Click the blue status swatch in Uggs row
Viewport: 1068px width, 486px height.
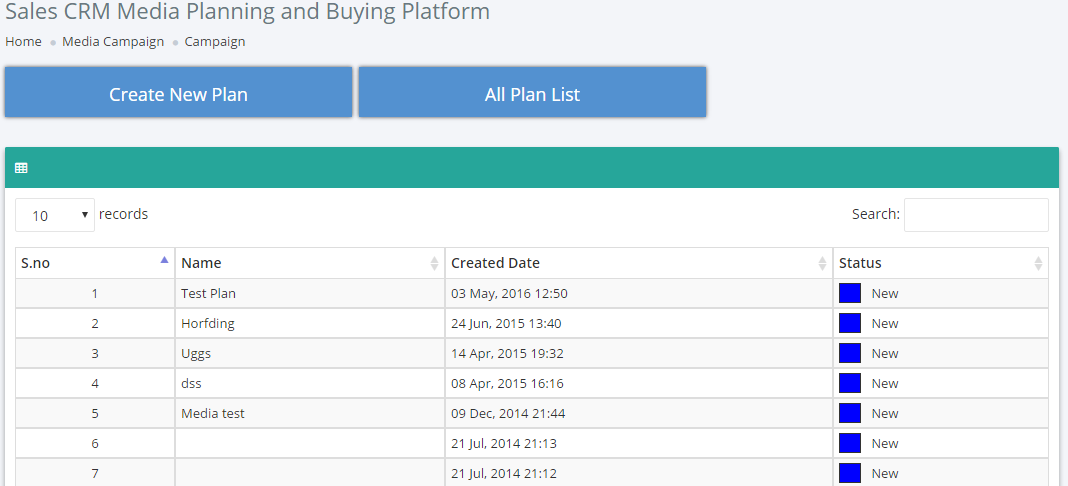850,353
